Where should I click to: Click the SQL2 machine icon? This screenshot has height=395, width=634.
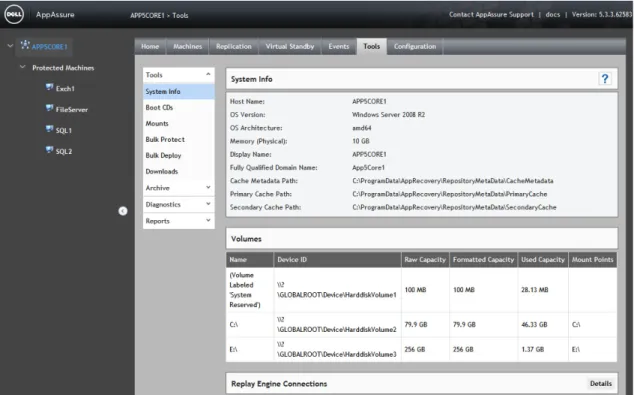pos(49,150)
